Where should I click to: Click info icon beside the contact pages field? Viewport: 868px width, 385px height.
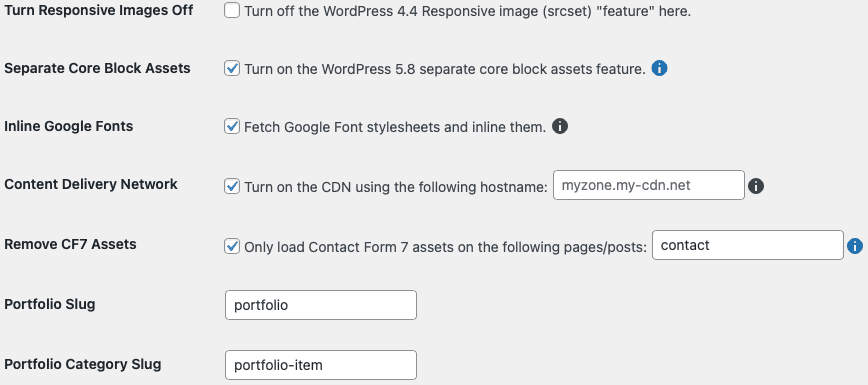click(855, 246)
